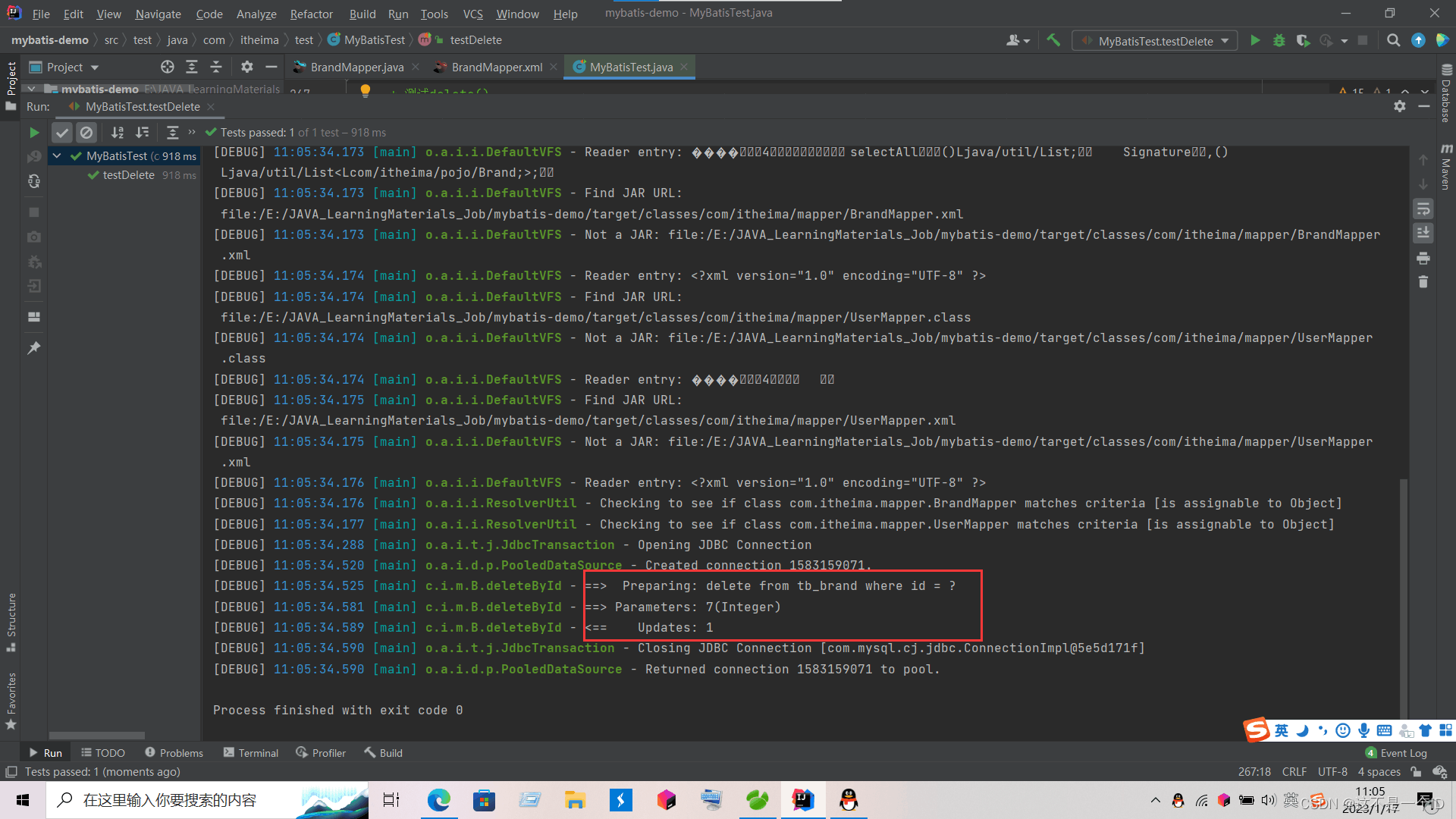
Task: Toggle Show Ignored tests button
Action: tap(86, 133)
